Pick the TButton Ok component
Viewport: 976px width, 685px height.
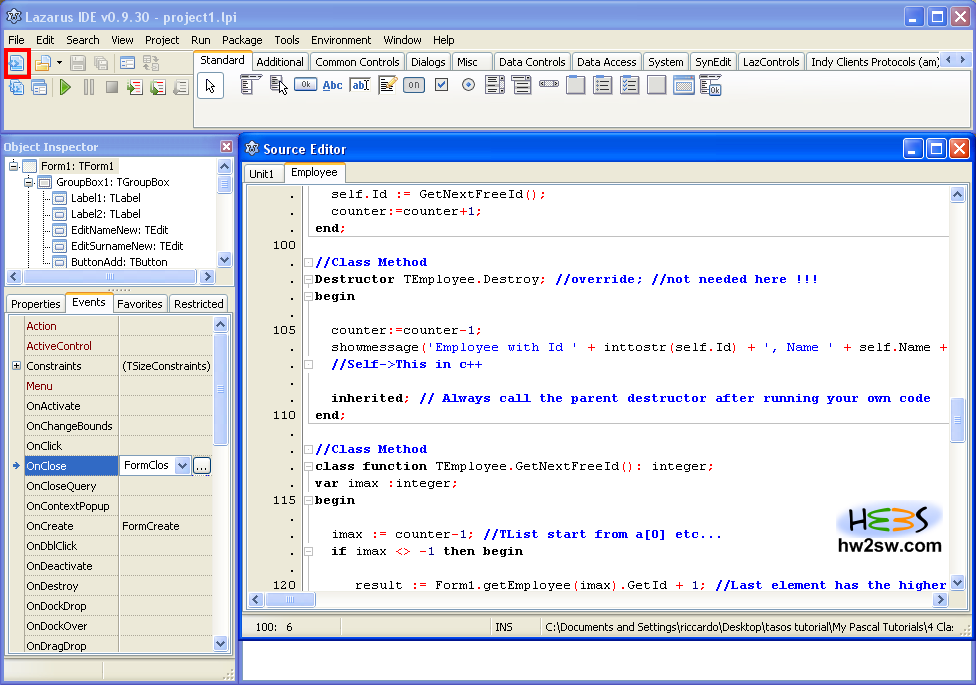[306, 84]
